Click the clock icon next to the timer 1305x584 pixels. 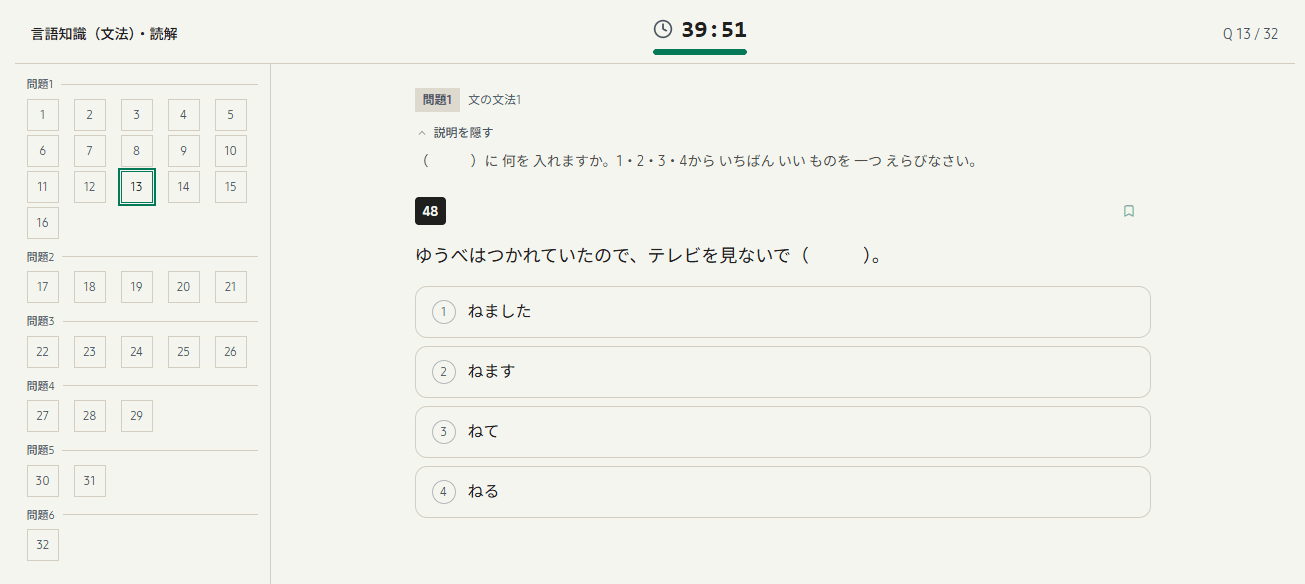[x=660, y=30]
